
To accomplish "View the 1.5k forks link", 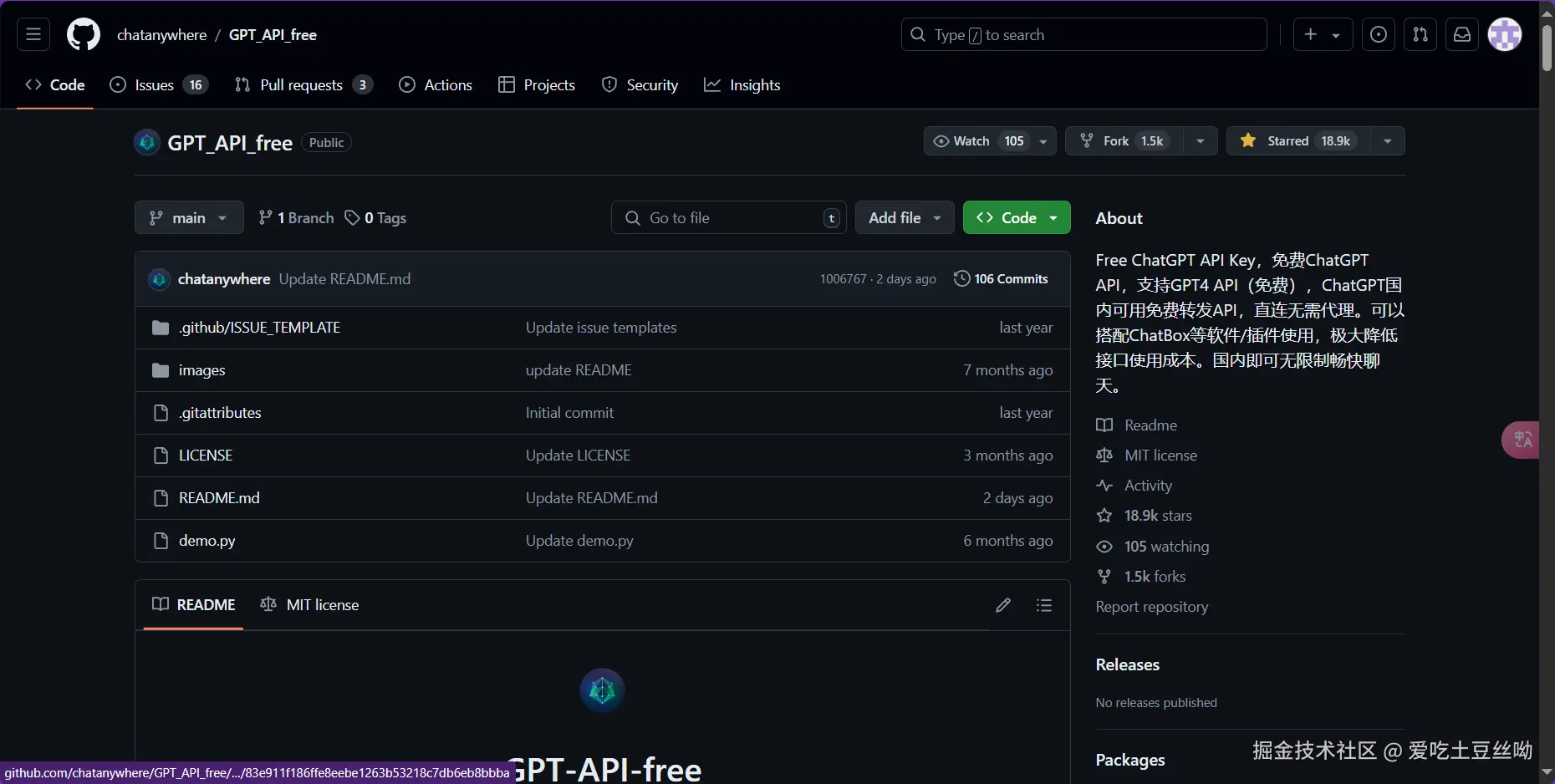I will (x=1141, y=577).
